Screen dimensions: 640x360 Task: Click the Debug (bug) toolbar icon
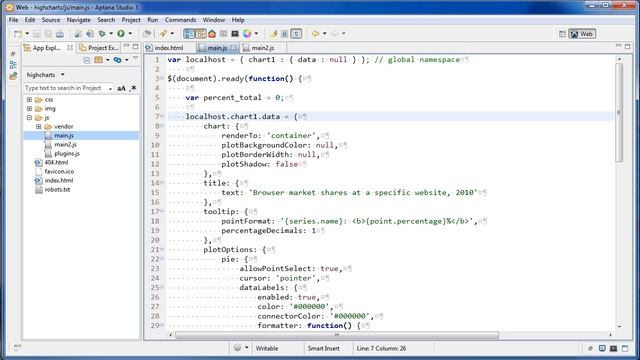pyautogui.click(x=102, y=34)
